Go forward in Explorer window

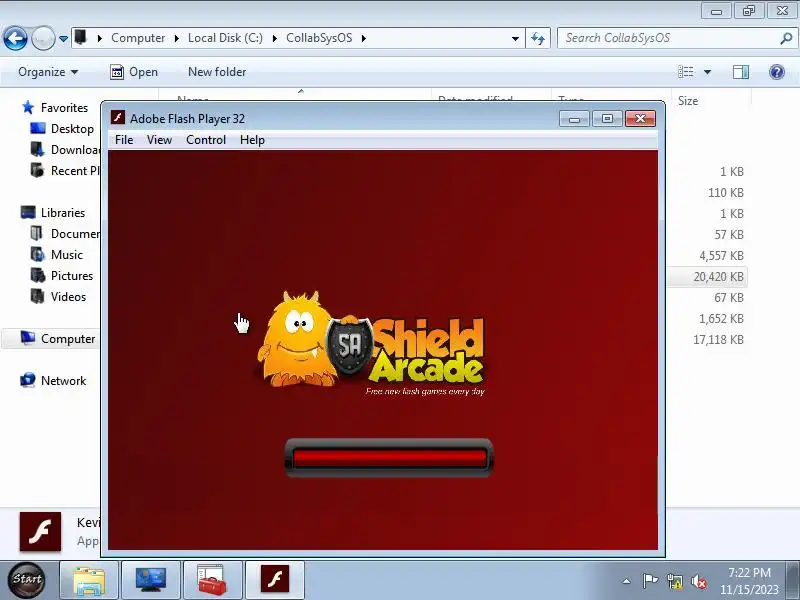coord(43,38)
